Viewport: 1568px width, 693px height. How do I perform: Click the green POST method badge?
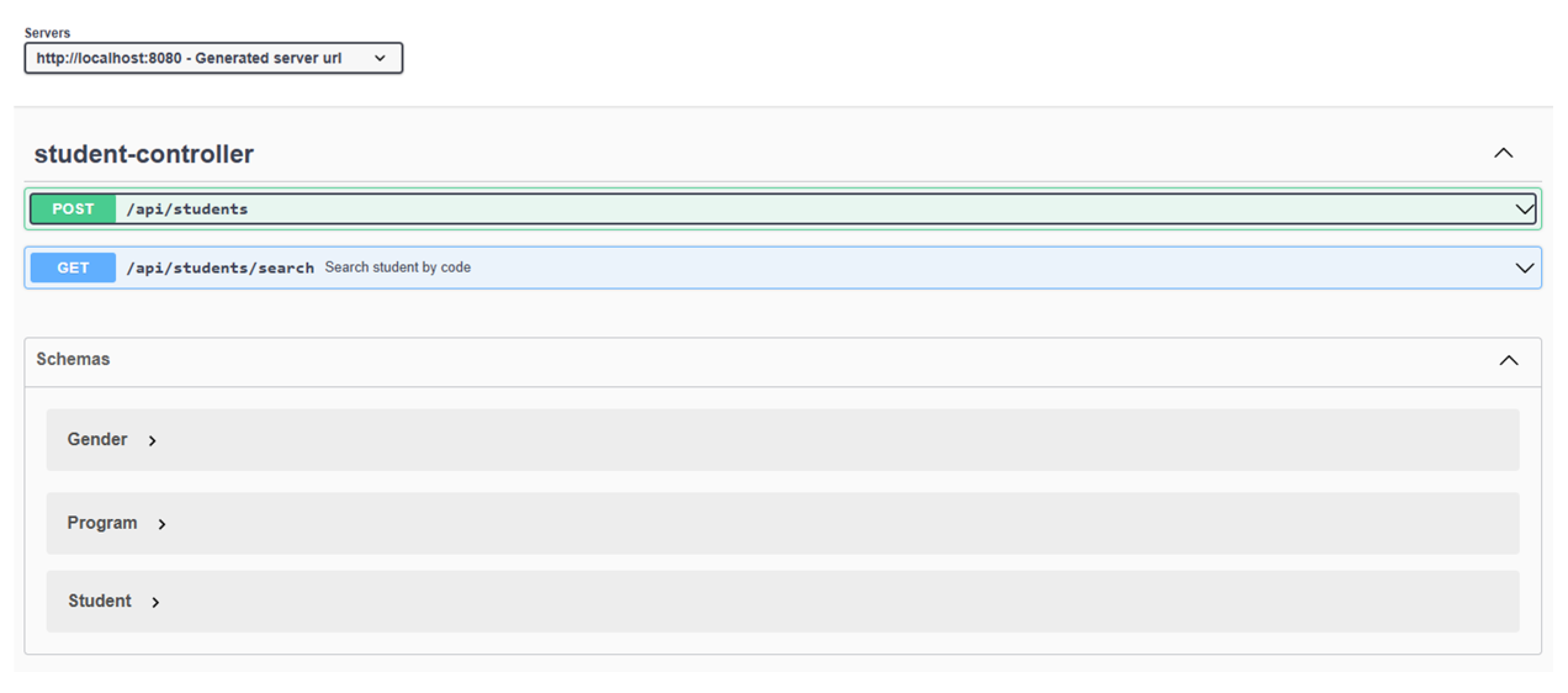[x=73, y=209]
